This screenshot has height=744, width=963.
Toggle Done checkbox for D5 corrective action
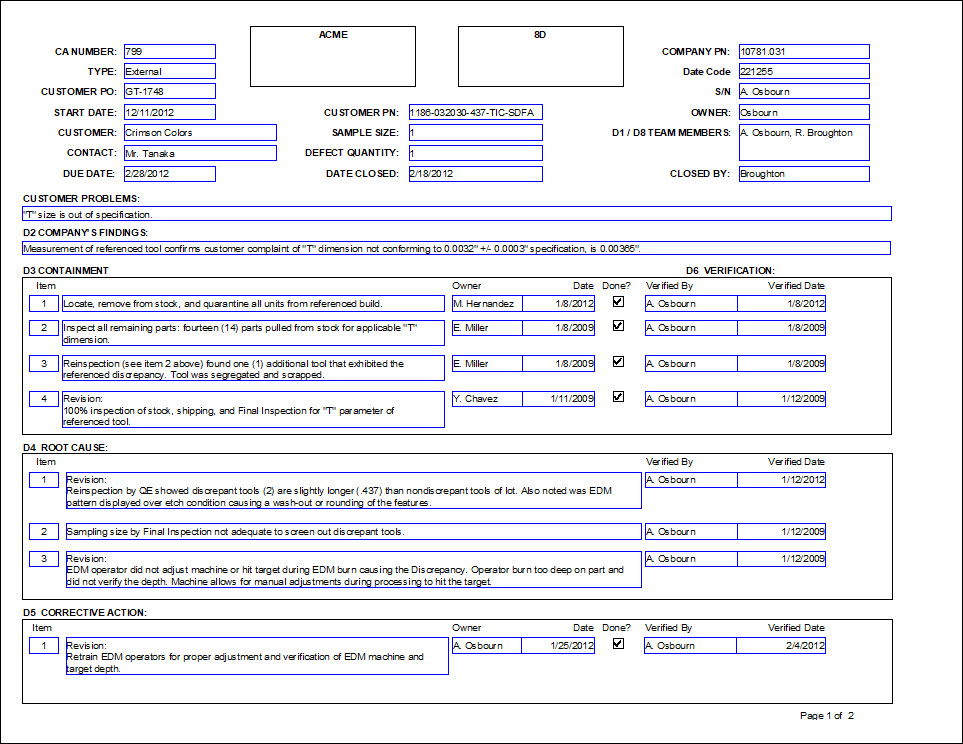pyautogui.click(x=618, y=644)
